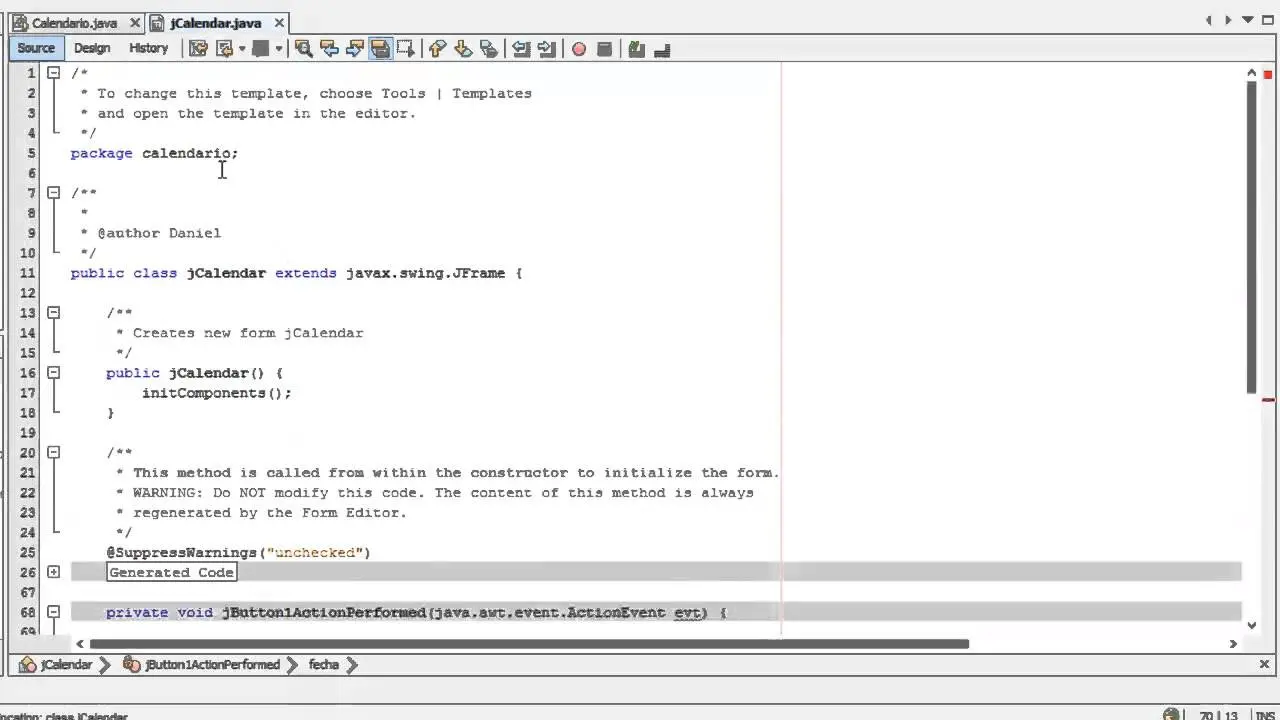Click the horizontal scrollbar thumb

tap(528, 644)
